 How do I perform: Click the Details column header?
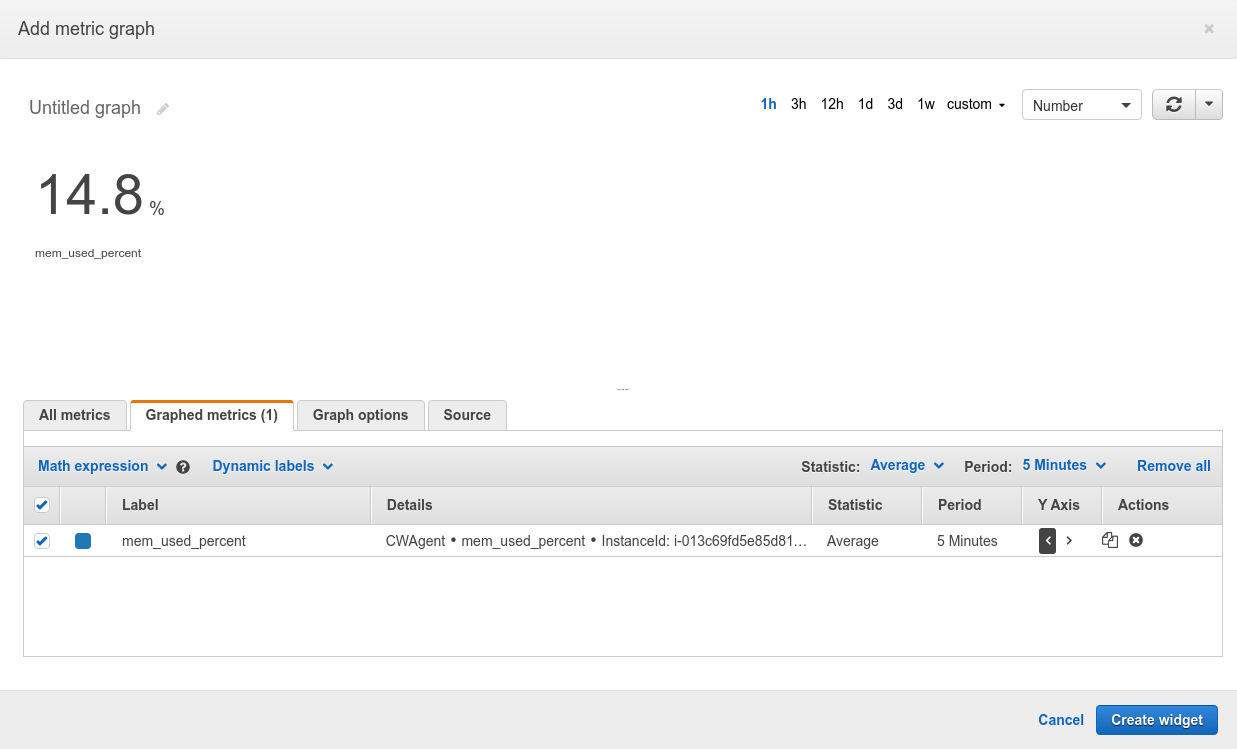592,505
